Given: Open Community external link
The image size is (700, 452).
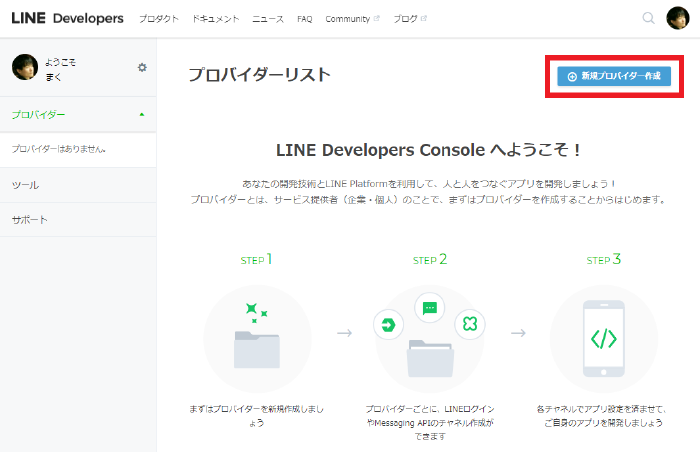Looking at the screenshot, I should (x=352, y=19).
